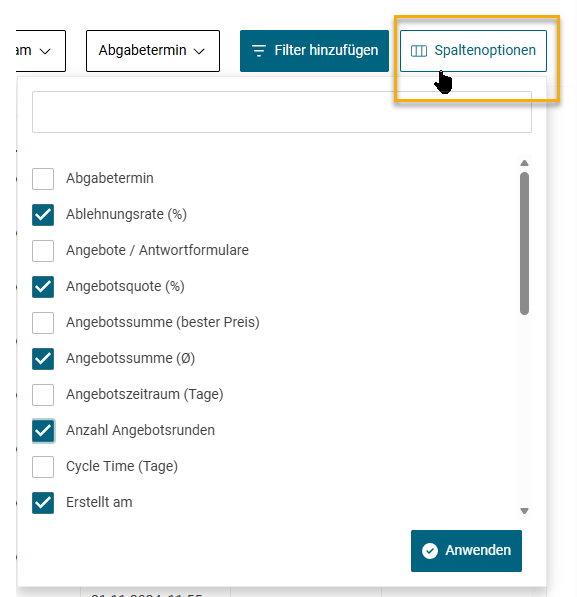Image resolution: width=577 pixels, height=597 pixels.
Task: Click the column search input field
Action: tap(282, 112)
